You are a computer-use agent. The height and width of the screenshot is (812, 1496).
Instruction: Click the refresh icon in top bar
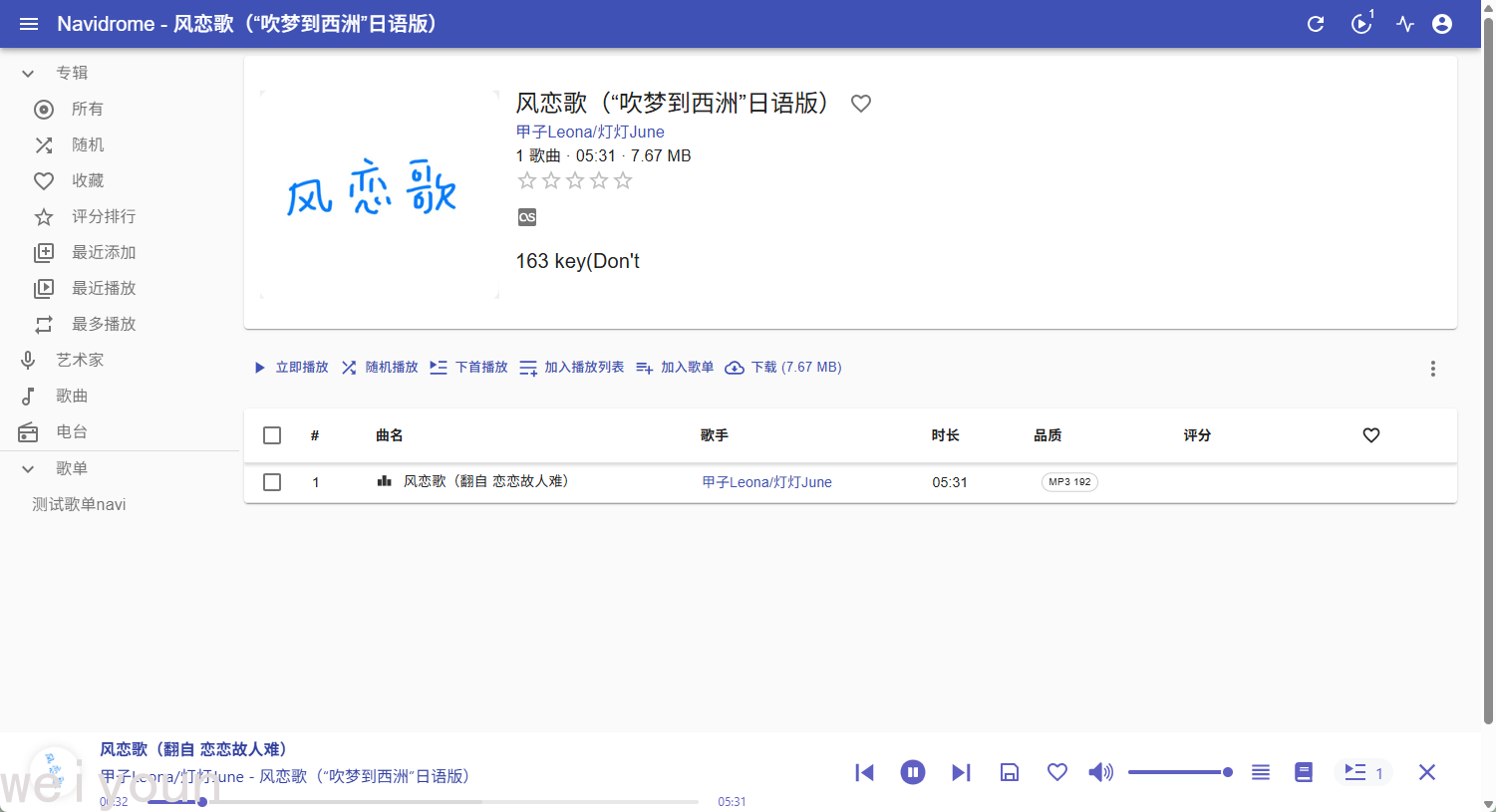tap(1316, 24)
